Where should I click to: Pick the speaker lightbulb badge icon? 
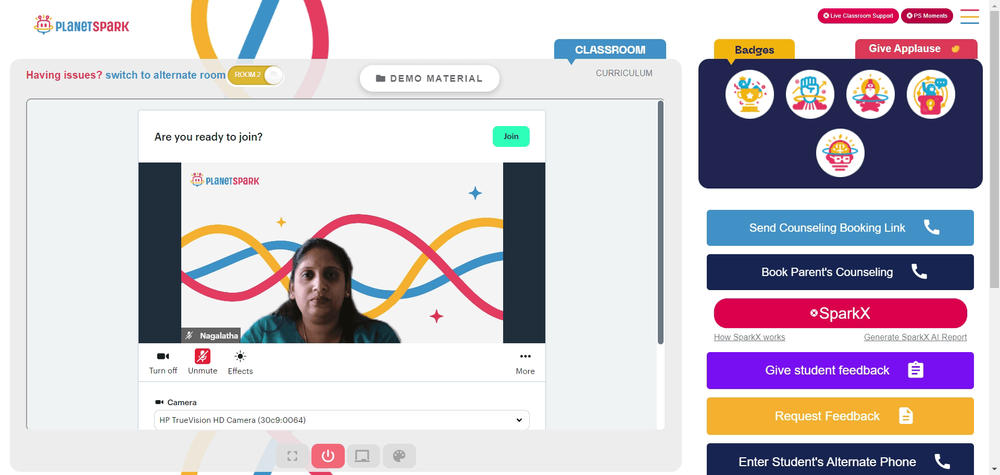pyautogui.click(x=930, y=94)
